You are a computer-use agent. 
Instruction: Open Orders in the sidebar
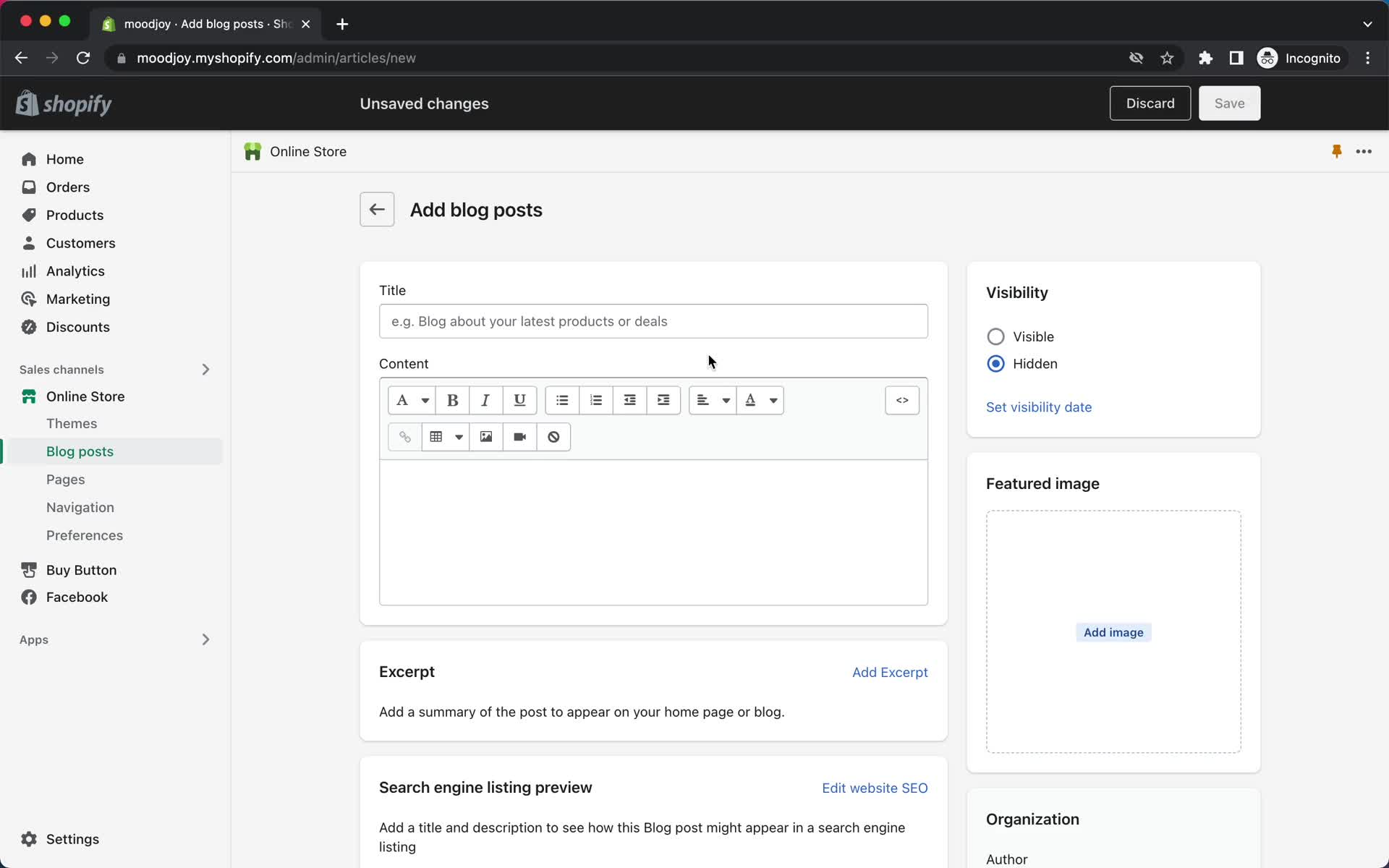click(68, 187)
